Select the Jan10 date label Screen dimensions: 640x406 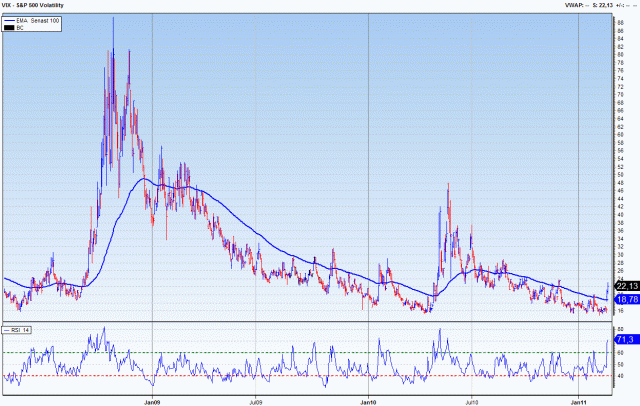369,399
